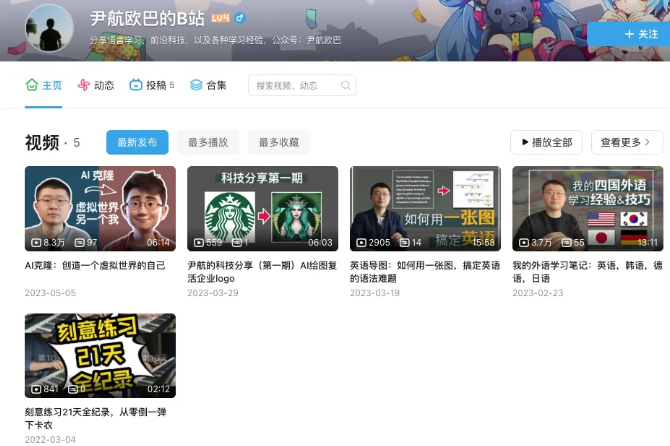Screen dimensions: 670x446
Task: Sort videos by 最多收藏
Action: pos(279,142)
